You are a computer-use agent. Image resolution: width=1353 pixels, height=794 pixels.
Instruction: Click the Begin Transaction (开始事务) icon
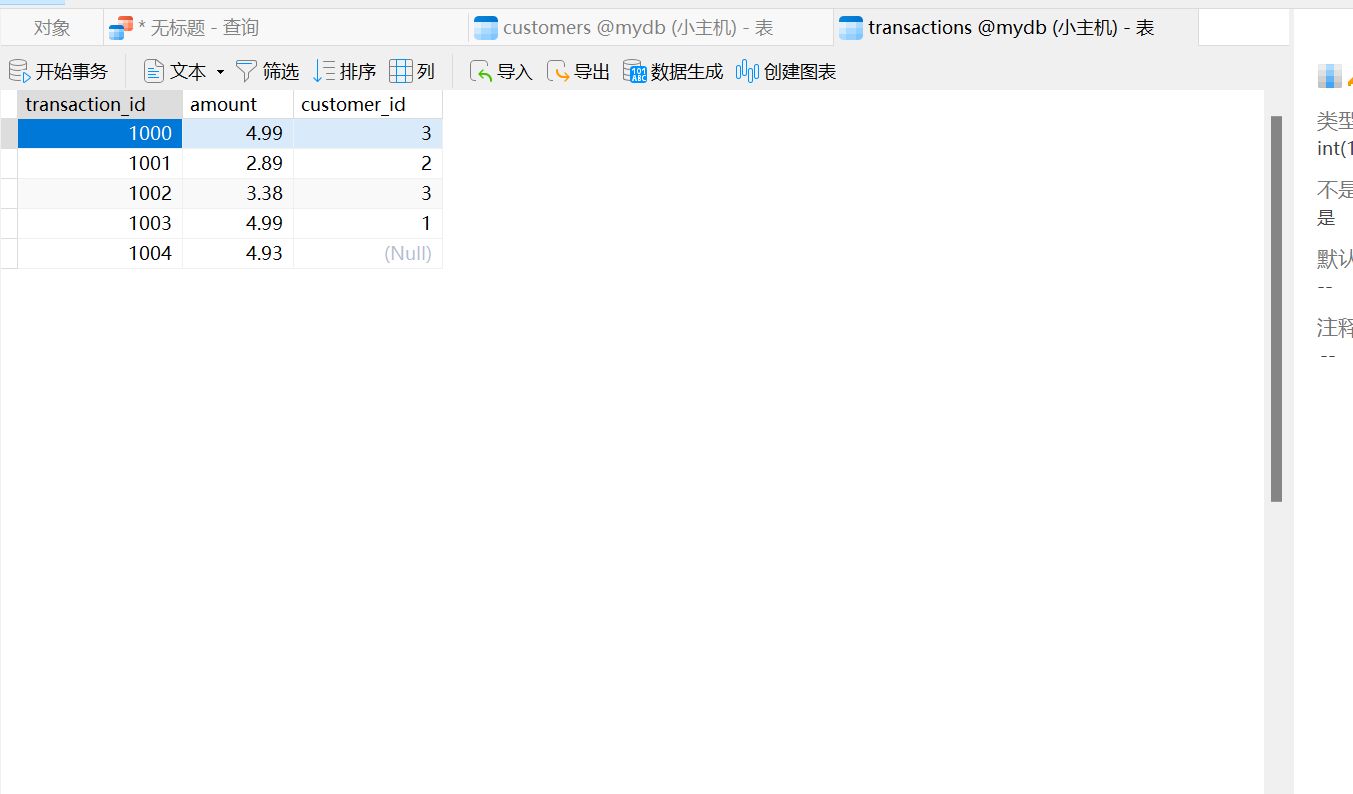[x=19, y=71]
